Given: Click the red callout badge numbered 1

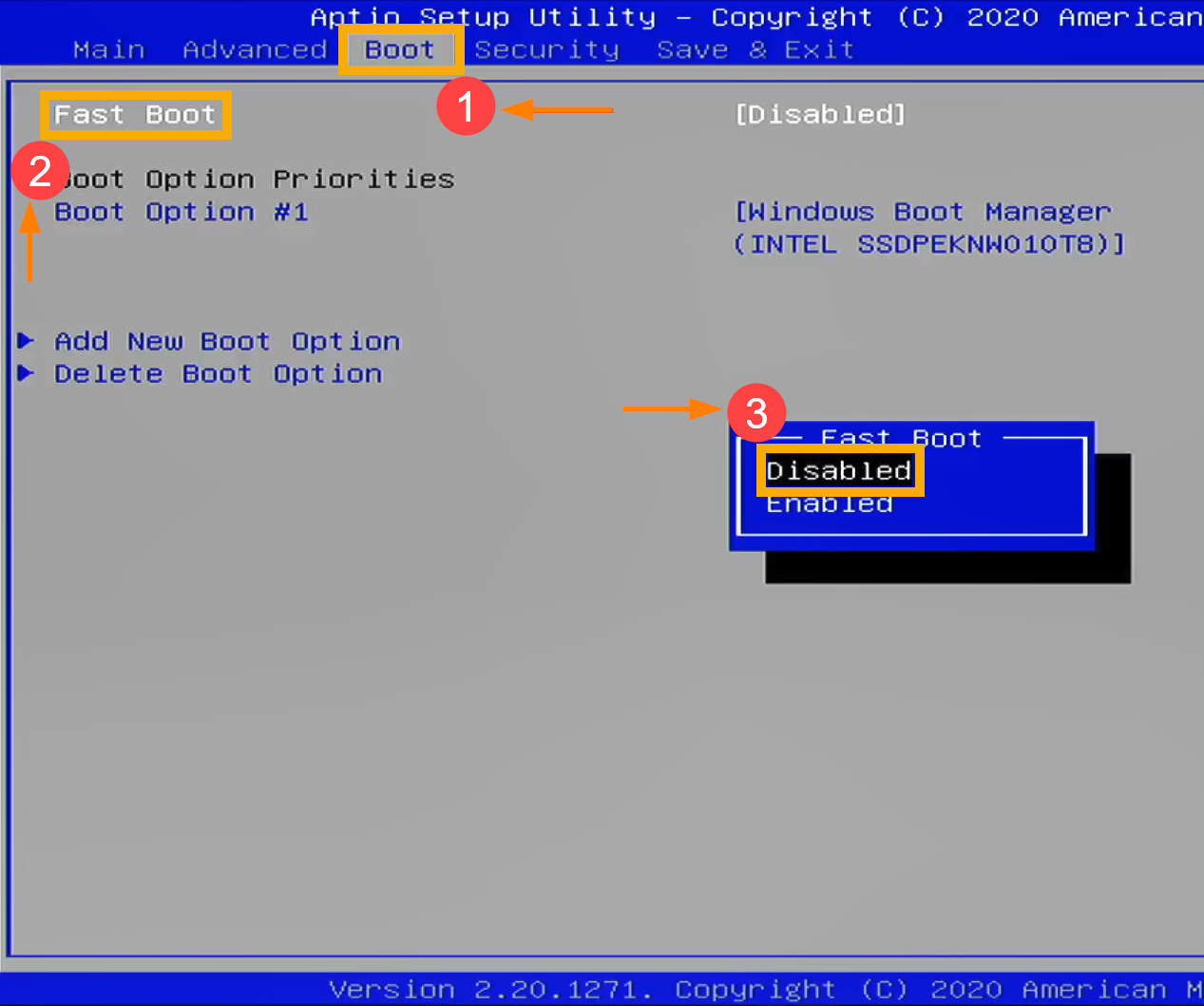Looking at the screenshot, I should [x=466, y=106].
